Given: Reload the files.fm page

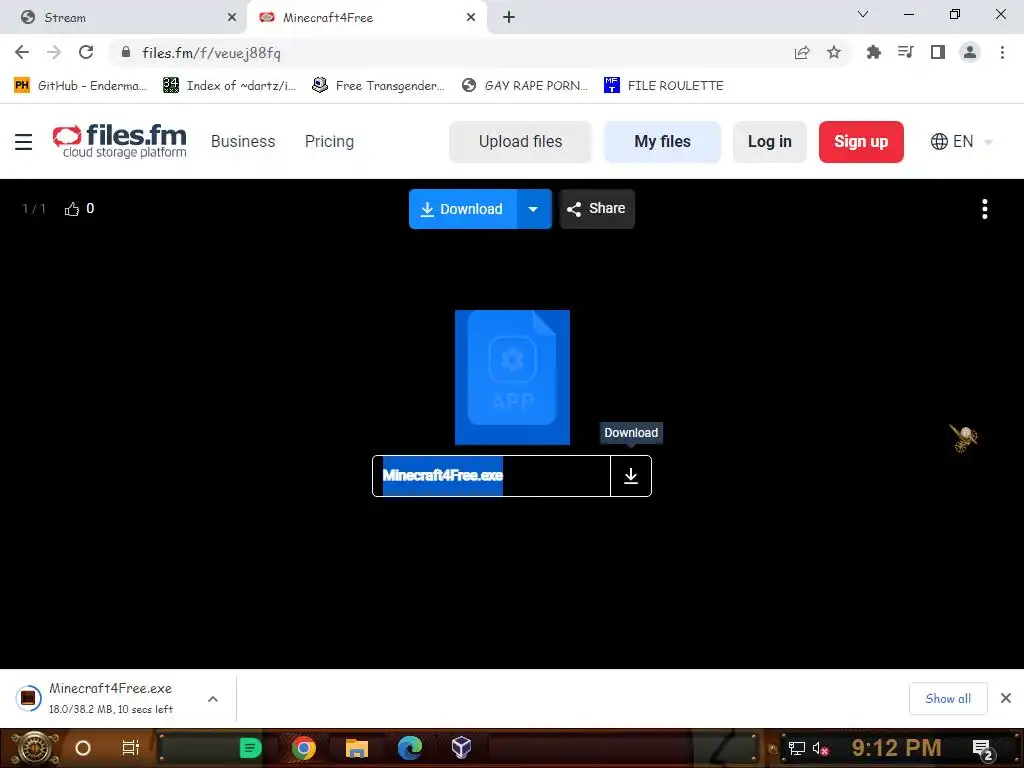Looking at the screenshot, I should click(x=86, y=52).
